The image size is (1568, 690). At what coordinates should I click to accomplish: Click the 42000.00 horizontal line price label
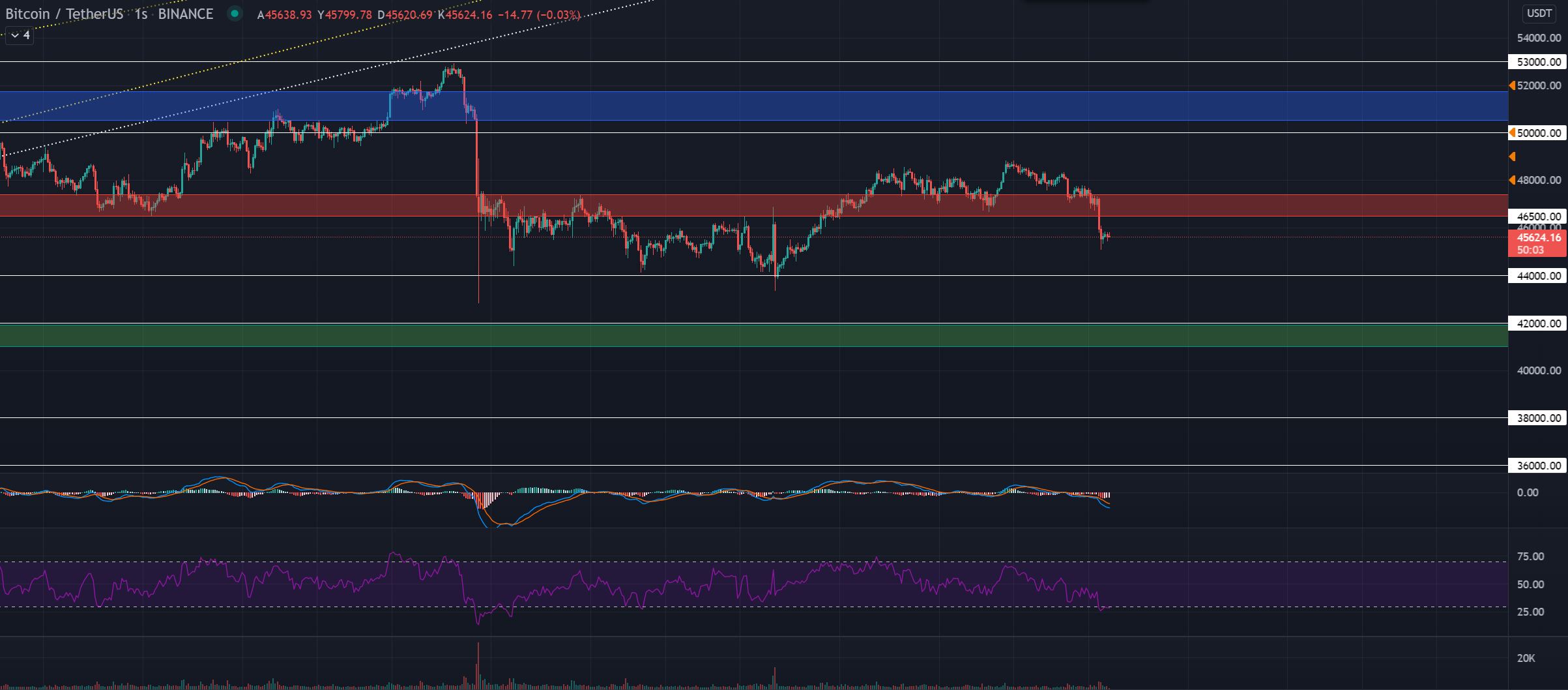click(x=1538, y=323)
